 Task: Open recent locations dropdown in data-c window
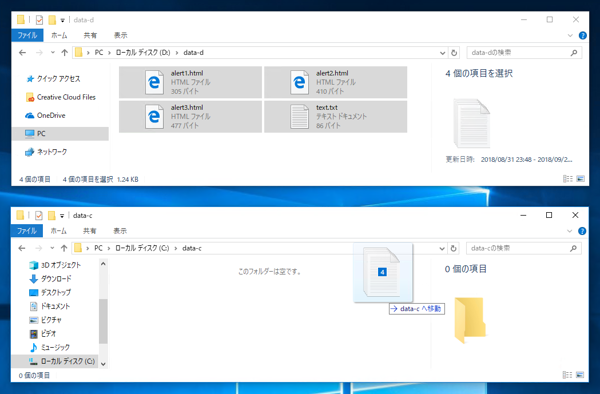click(x=52, y=248)
